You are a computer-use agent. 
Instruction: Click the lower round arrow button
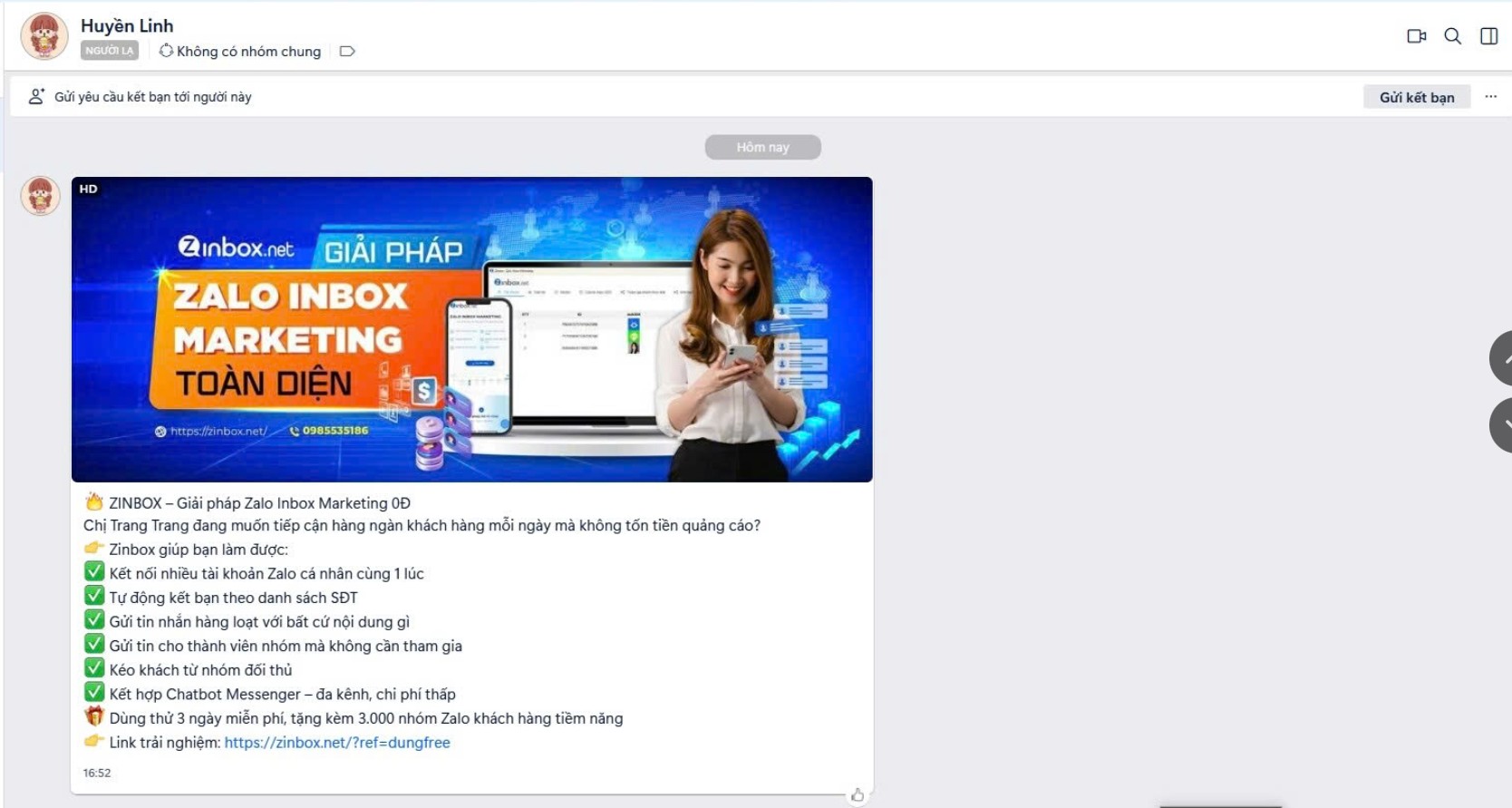coord(1503,424)
